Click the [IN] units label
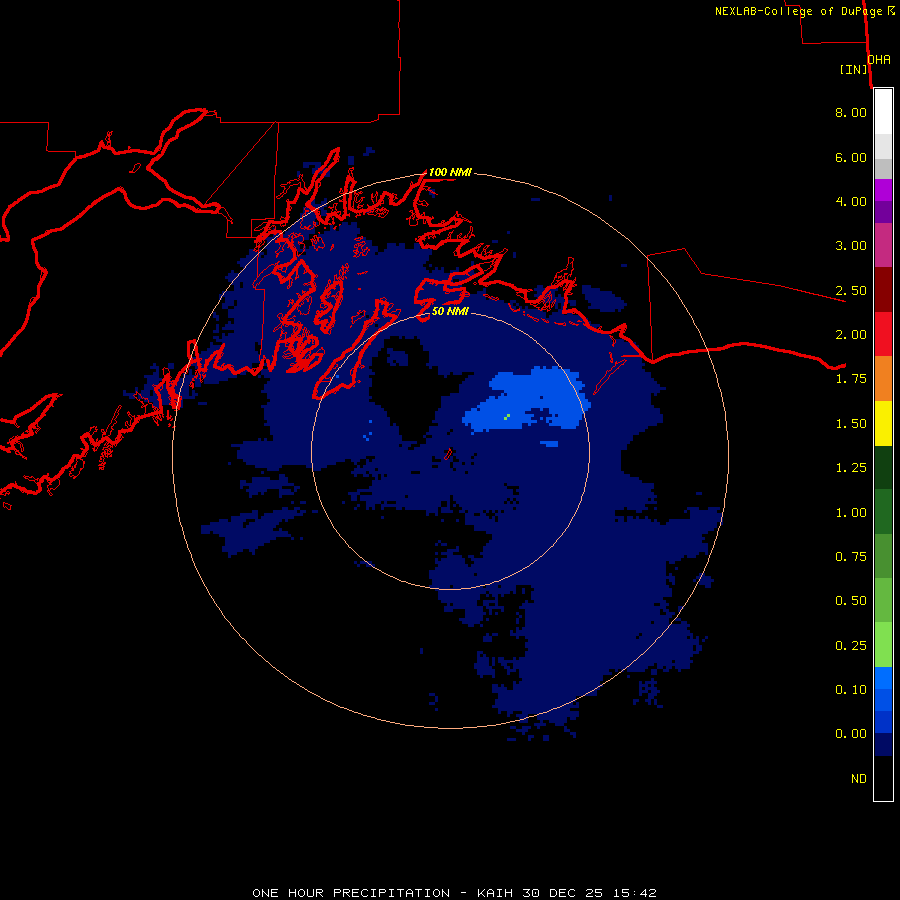Viewport: 900px width, 900px height. [x=853, y=69]
